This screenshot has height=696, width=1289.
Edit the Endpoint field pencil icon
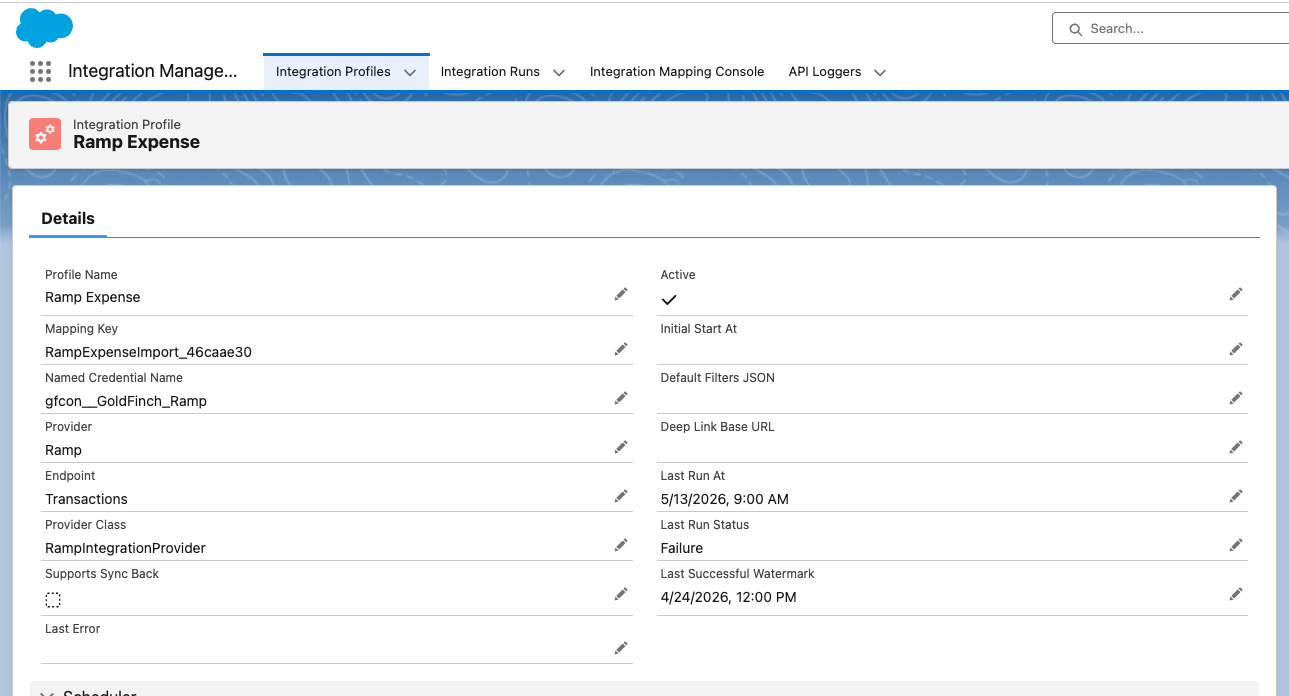click(x=621, y=496)
